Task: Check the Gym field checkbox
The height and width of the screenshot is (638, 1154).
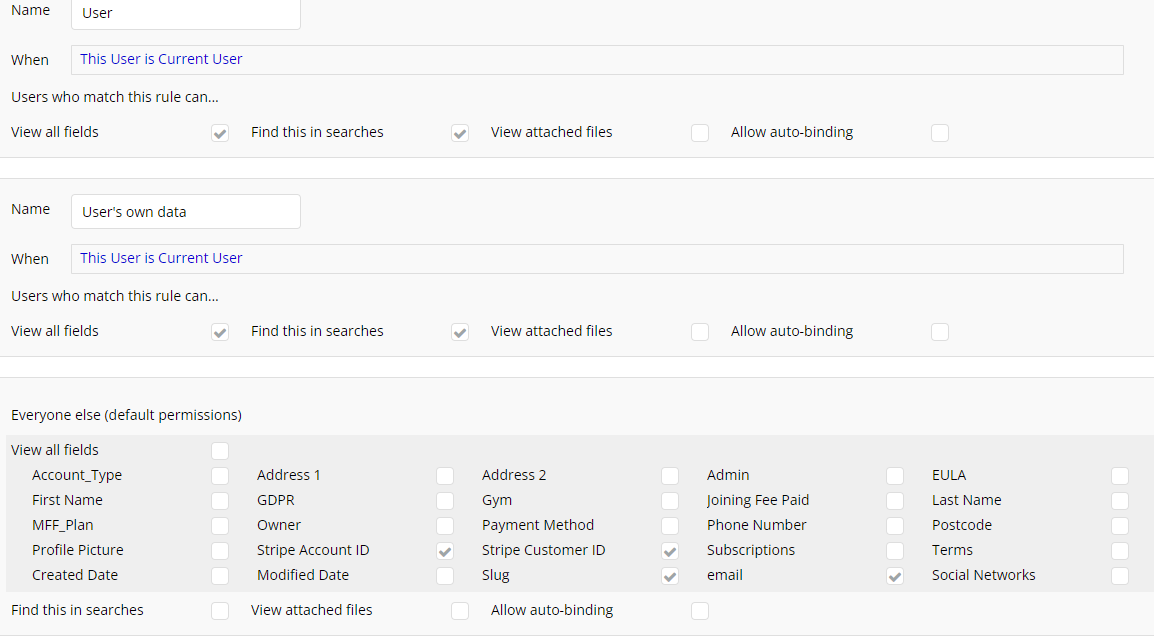Action: [670, 501]
